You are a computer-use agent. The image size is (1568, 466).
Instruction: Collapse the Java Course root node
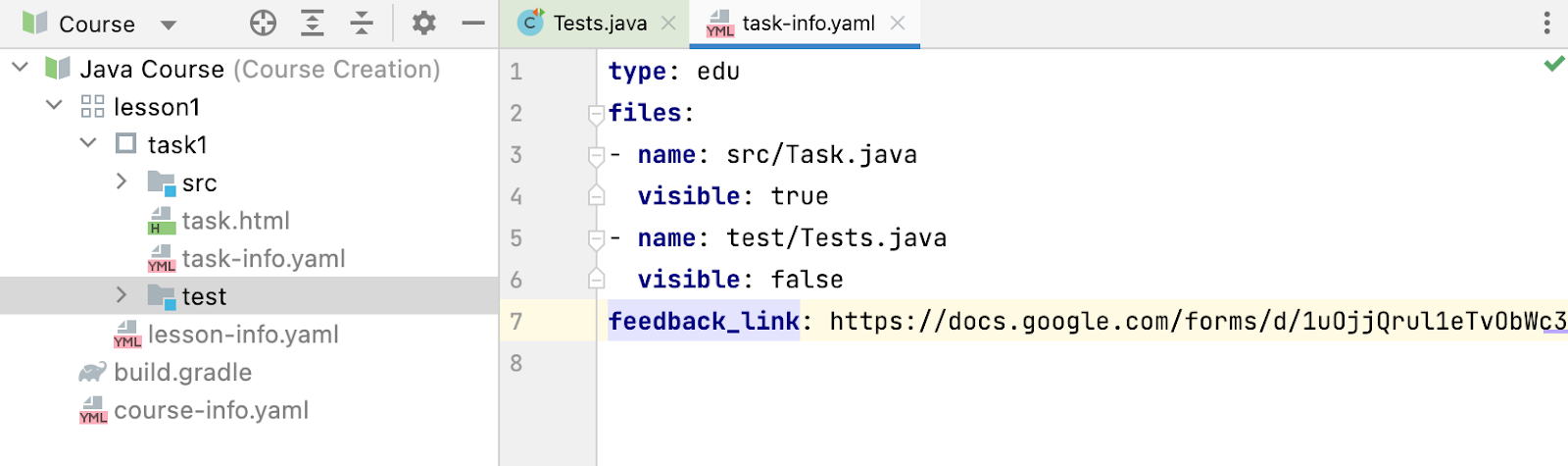coord(21,69)
